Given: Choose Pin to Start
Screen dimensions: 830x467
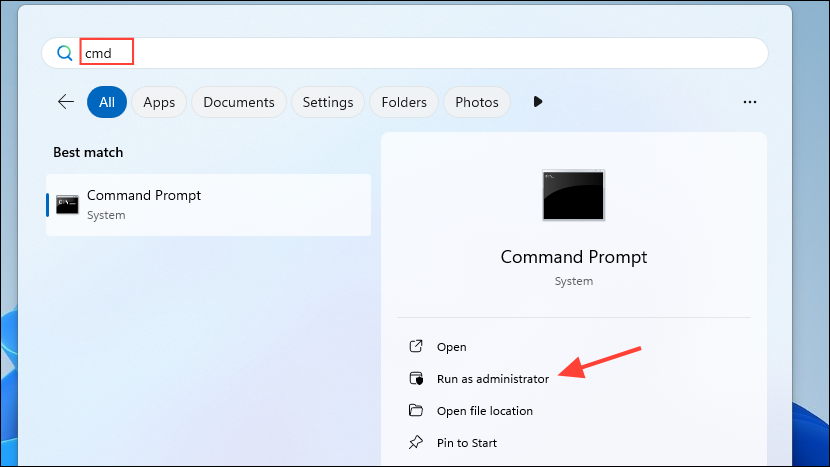Looking at the screenshot, I should pyautogui.click(x=467, y=443).
